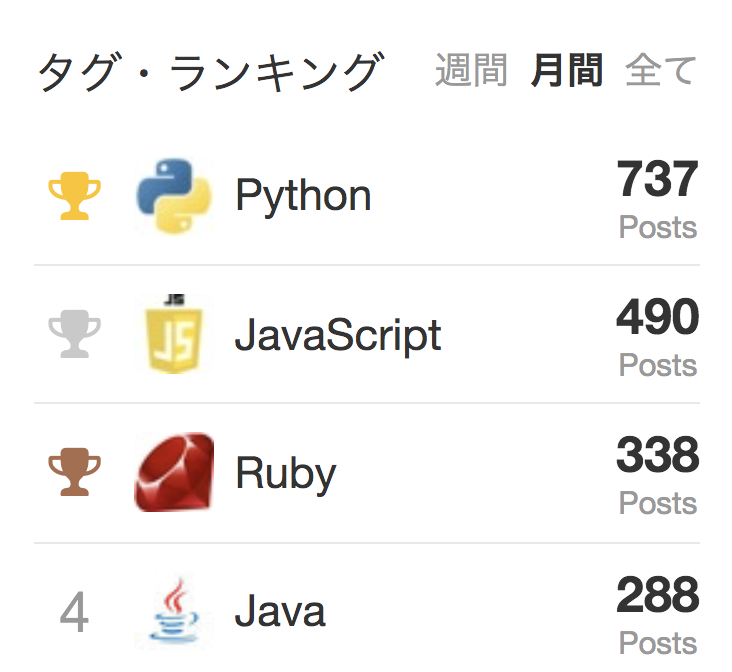This screenshot has height=672, width=732.
Task: Click the 490 Posts count
Action: click(x=657, y=336)
